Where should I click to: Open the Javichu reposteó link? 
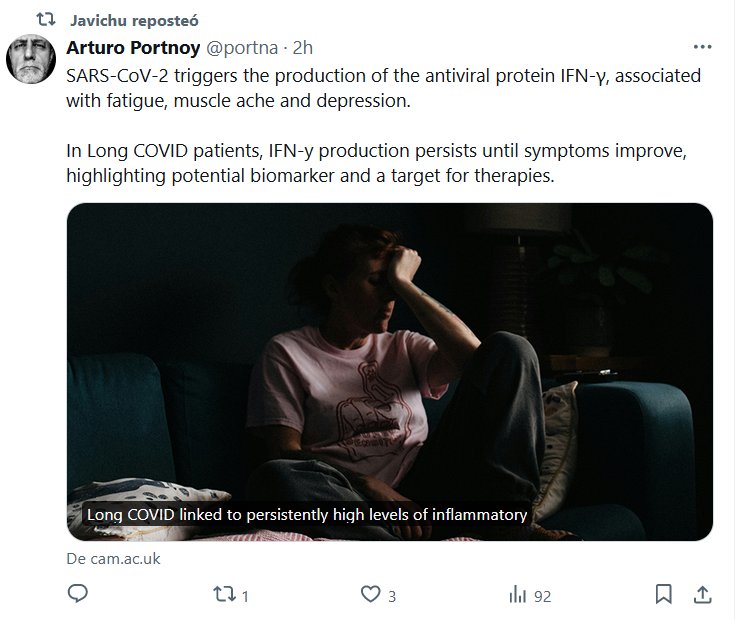click(122, 20)
